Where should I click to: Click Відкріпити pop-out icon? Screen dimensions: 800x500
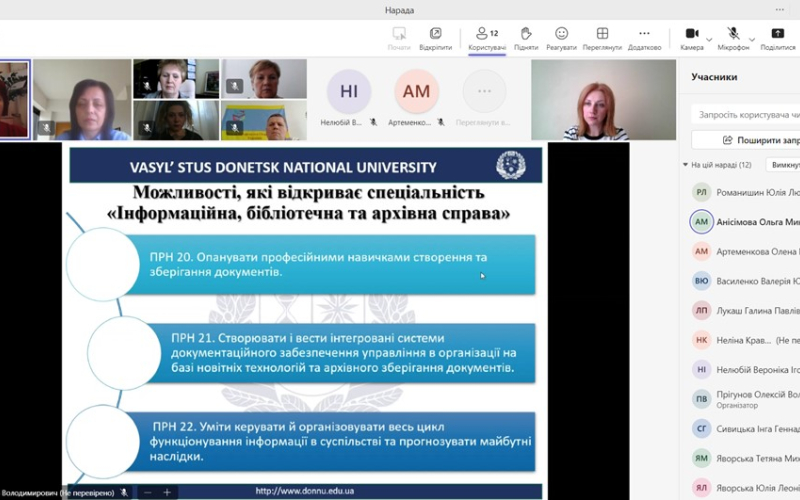pyautogui.click(x=435, y=34)
